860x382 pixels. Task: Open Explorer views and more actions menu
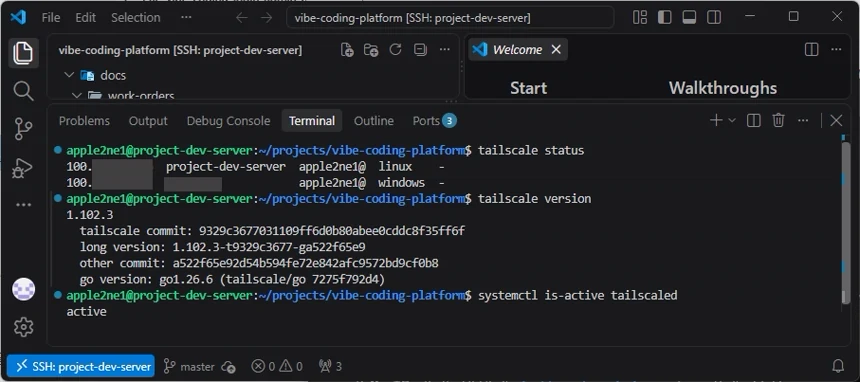445,50
